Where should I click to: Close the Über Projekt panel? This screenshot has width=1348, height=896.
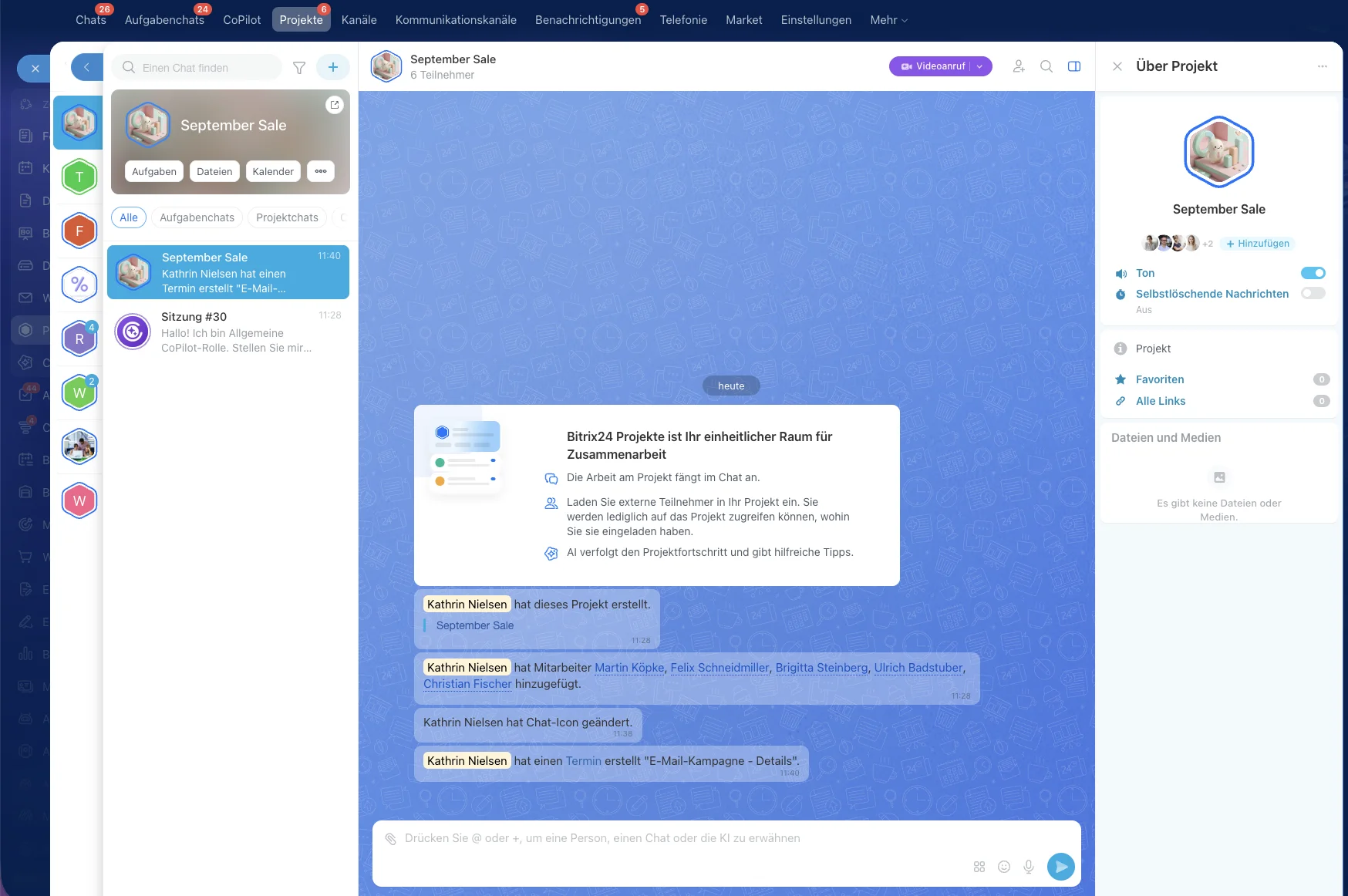(1117, 66)
